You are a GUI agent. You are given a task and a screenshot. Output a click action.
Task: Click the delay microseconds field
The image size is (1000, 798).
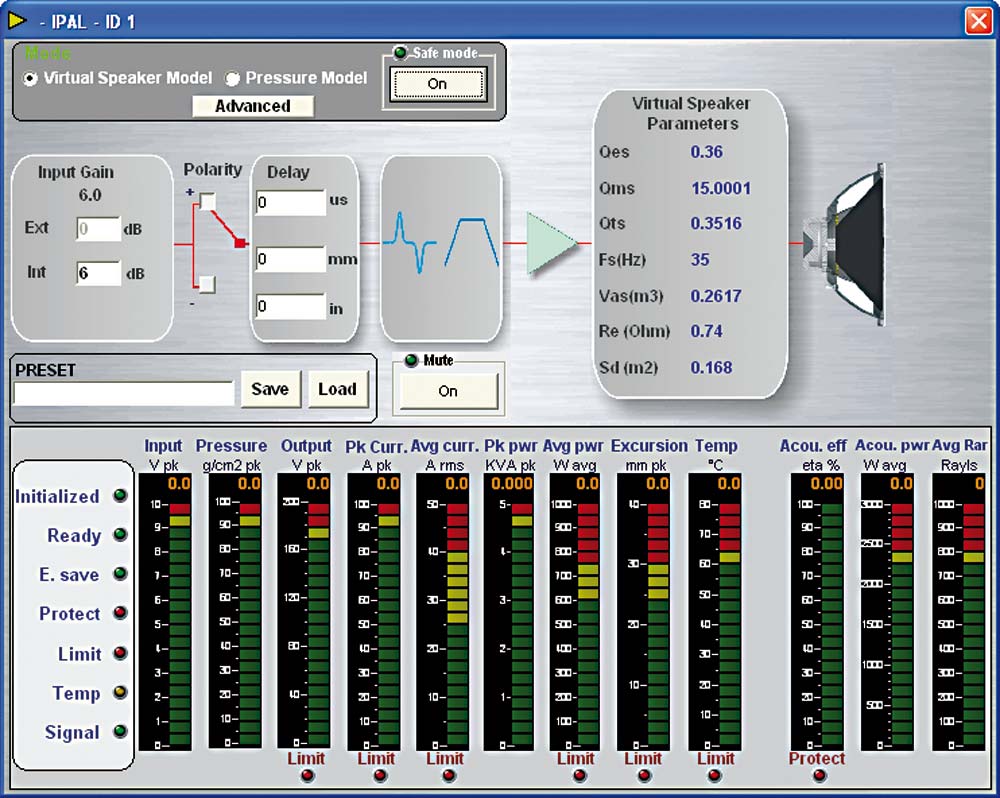[291, 202]
